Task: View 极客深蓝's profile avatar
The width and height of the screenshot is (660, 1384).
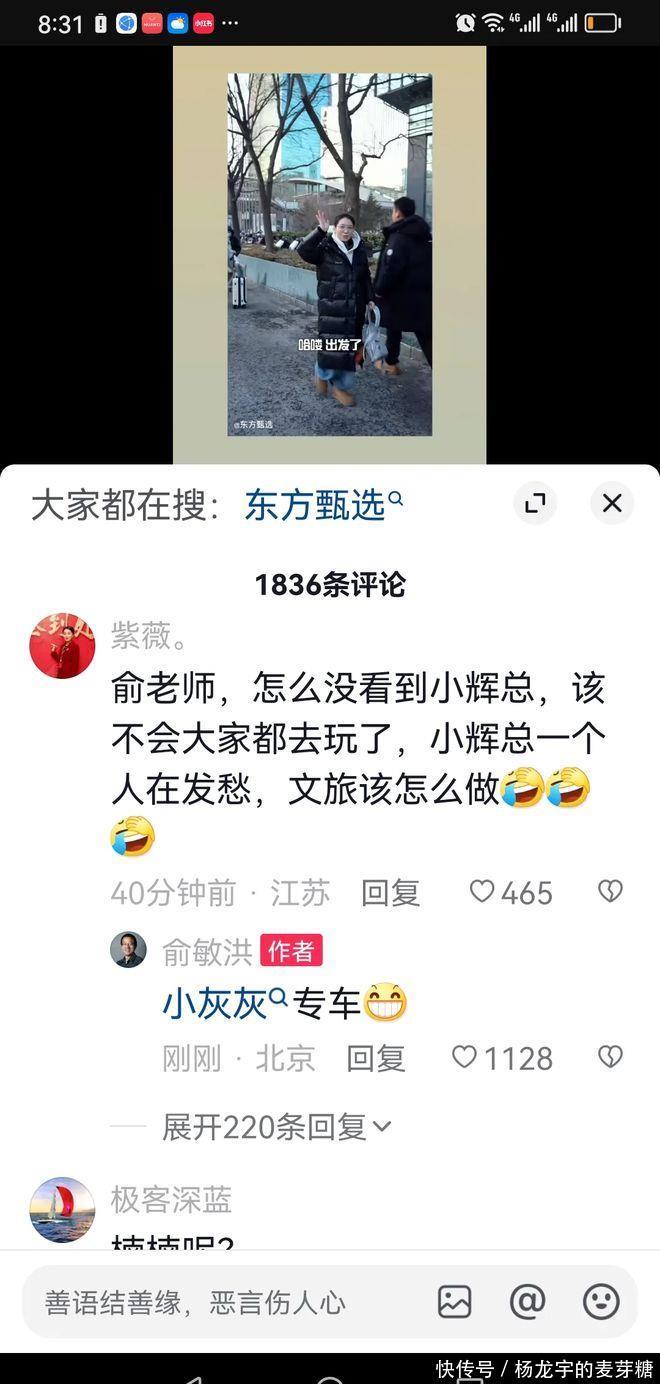Action: pos(62,1210)
